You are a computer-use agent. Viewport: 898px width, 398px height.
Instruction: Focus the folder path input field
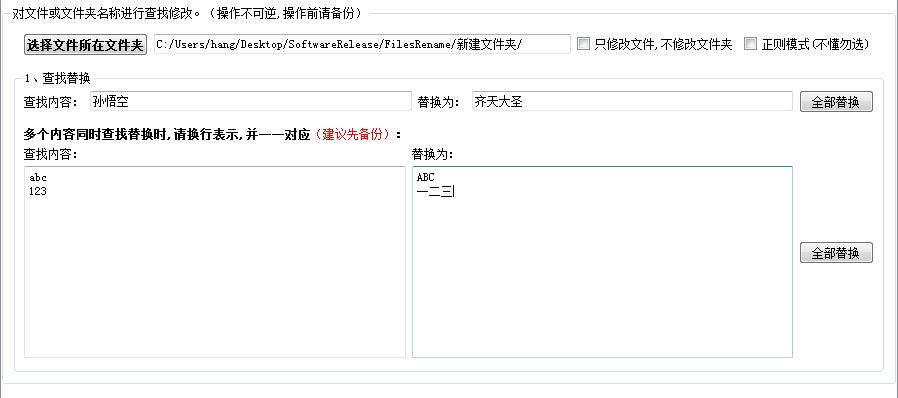pyautogui.click(x=362, y=44)
